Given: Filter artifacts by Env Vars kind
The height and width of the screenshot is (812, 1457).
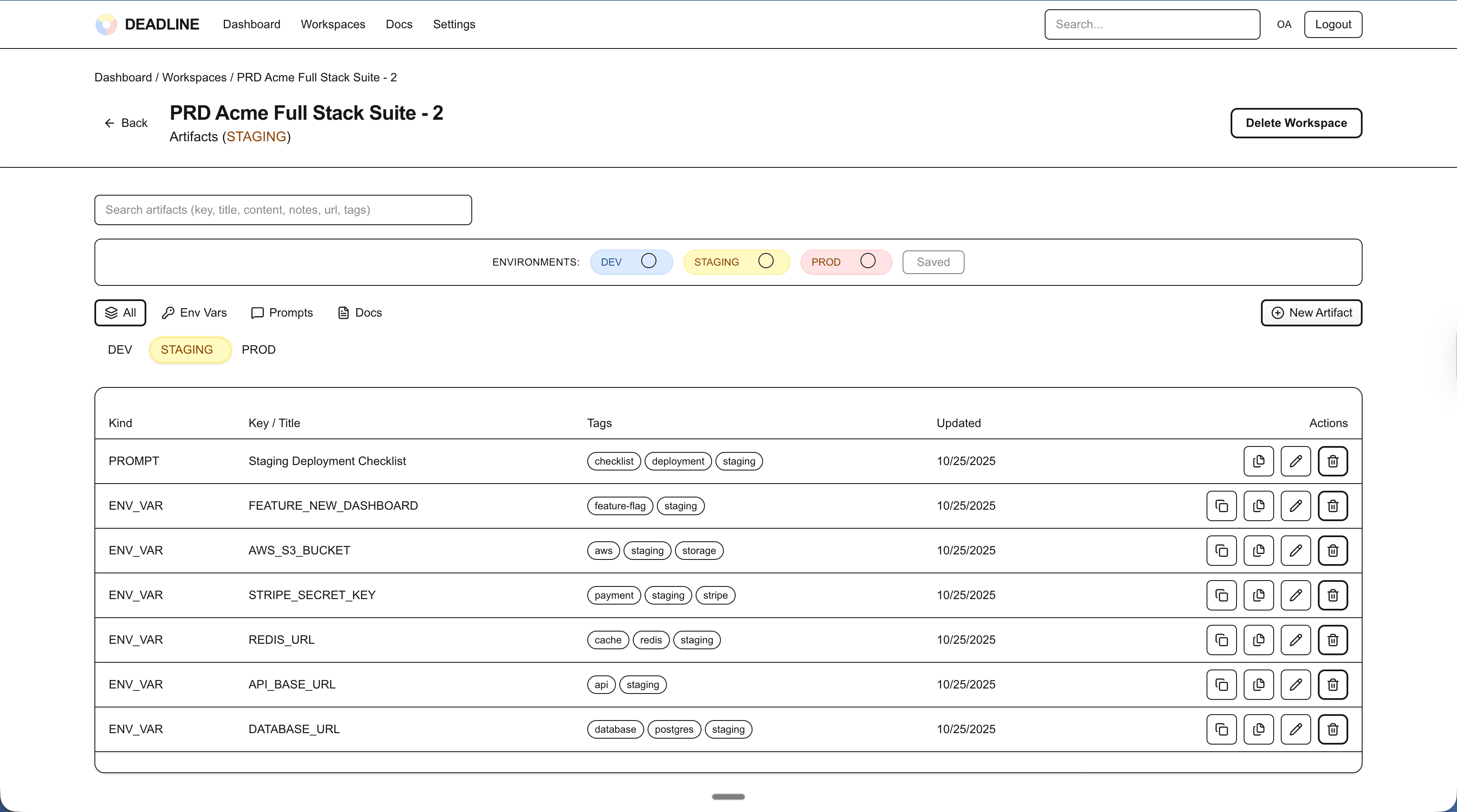Looking at the screenshot, I should click(x=194, y=312).
